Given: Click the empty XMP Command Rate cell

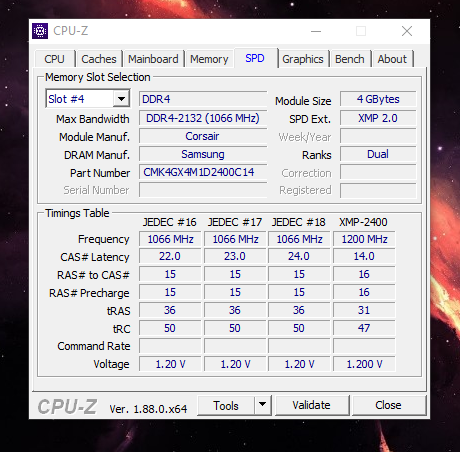Looking at the screenshot, I should click(x=364, y=346).
